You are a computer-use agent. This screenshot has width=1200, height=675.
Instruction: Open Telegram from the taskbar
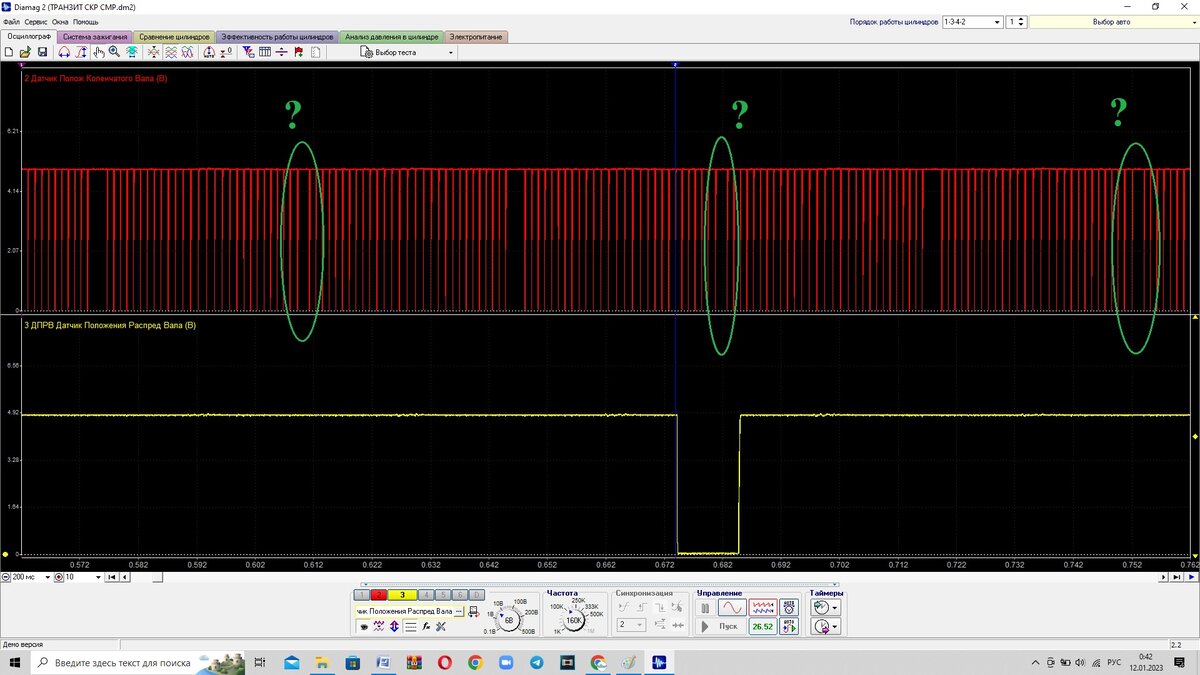coord(536,662)
